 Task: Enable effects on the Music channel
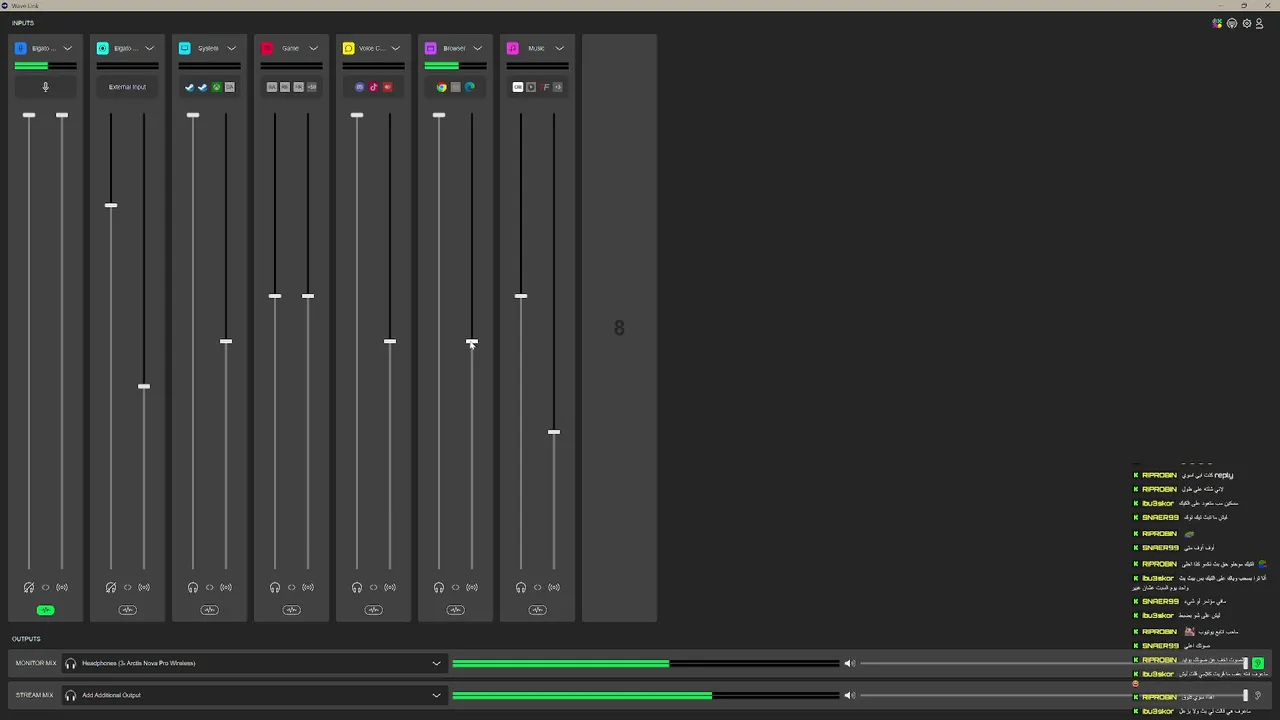(x=537, y=610)
